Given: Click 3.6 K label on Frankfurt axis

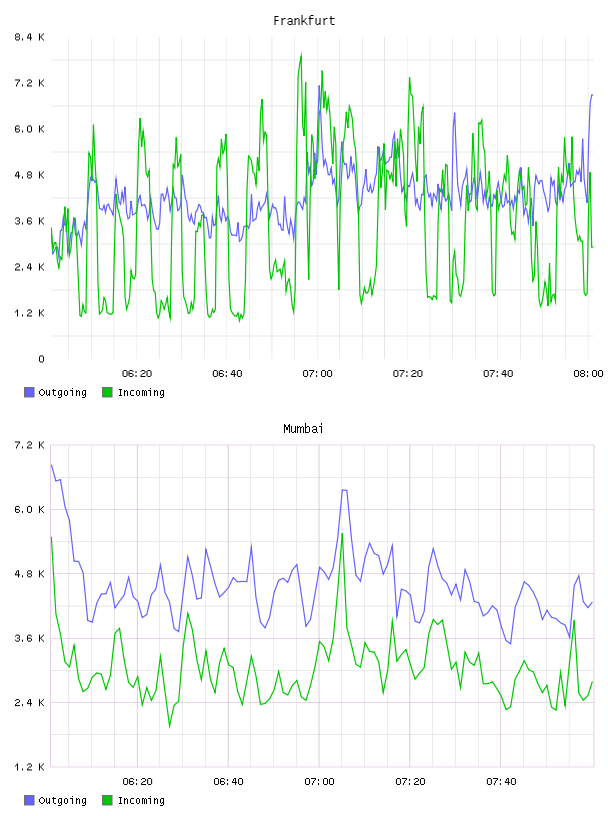Looking at the screenshot, I should 30,221.
